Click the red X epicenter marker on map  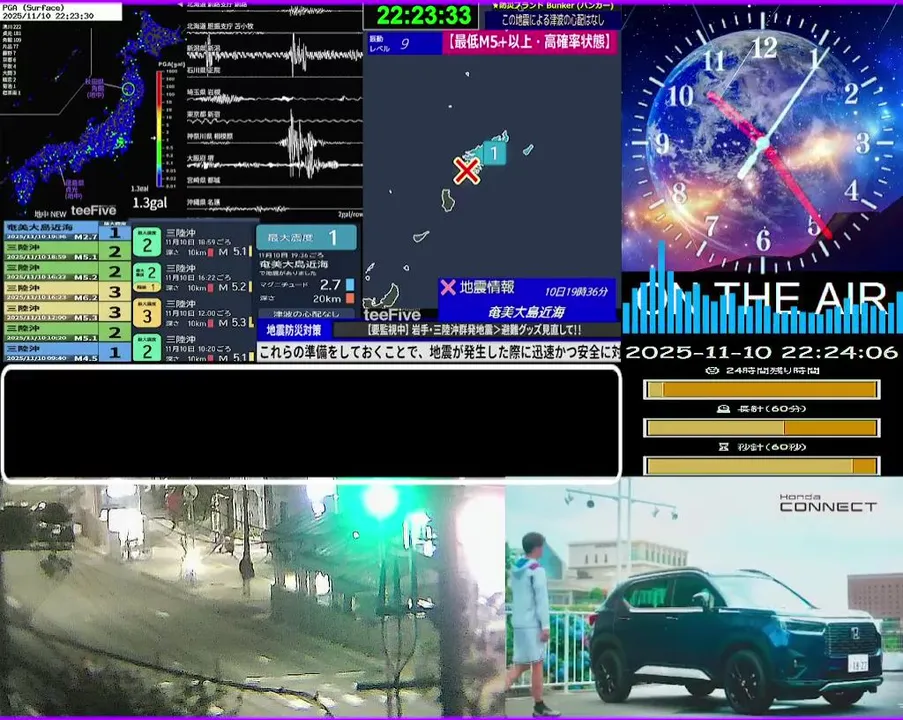[466, 170]
